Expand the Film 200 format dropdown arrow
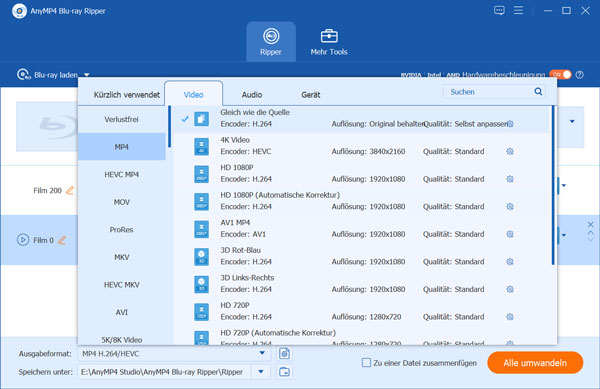Image resolution: width=600 pixels, height=389 pixels. tap(564, 186)
